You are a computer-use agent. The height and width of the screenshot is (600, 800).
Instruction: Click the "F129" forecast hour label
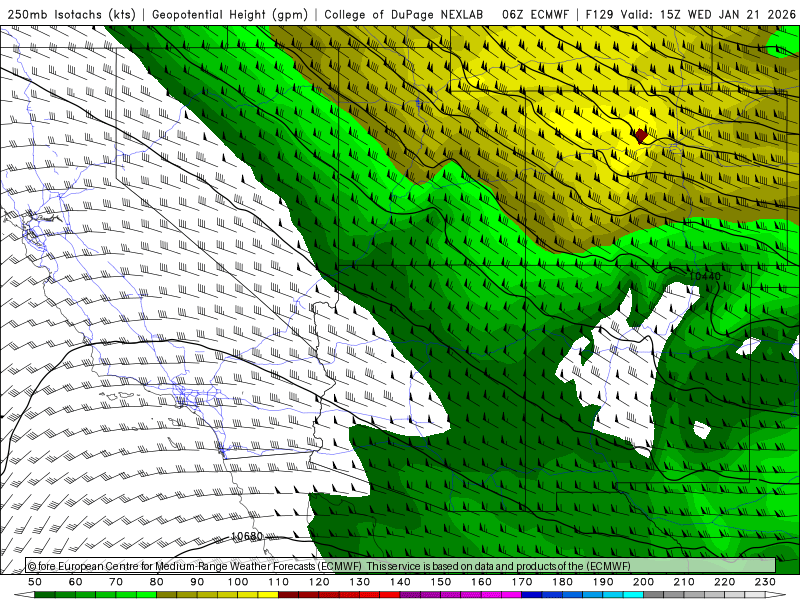599,15
